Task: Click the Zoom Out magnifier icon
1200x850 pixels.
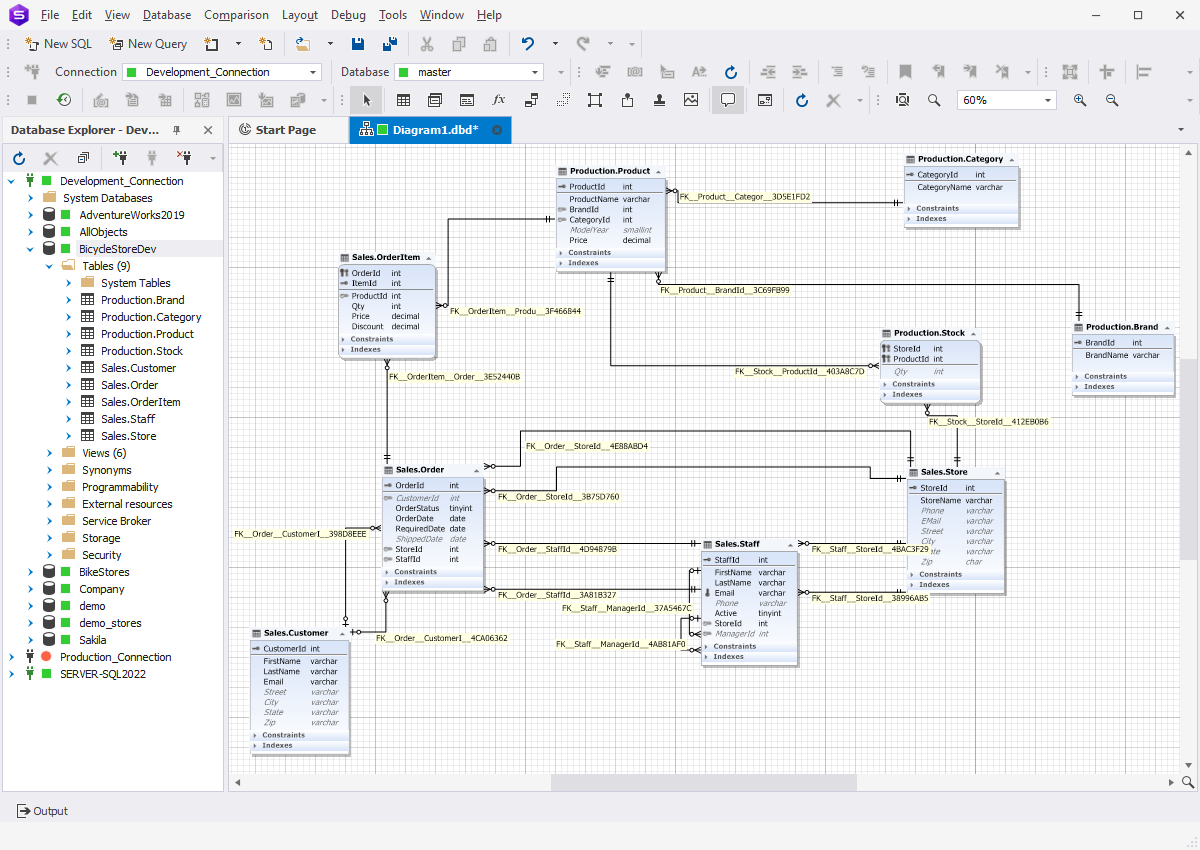Action: (1112, 100)
